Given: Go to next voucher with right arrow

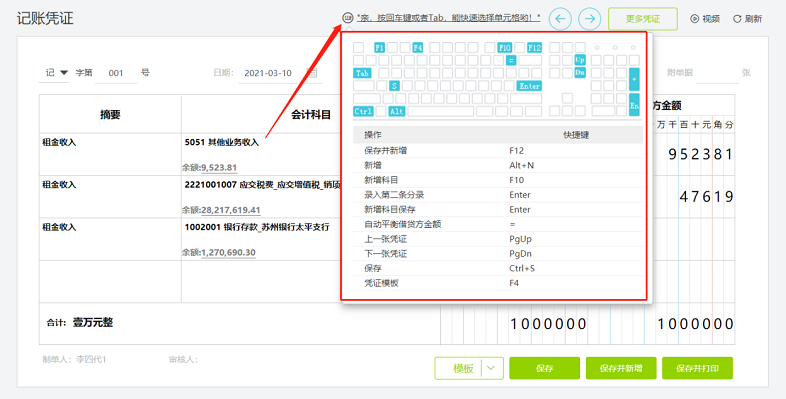Looking at the screenshot, I should tap(590, 19).
